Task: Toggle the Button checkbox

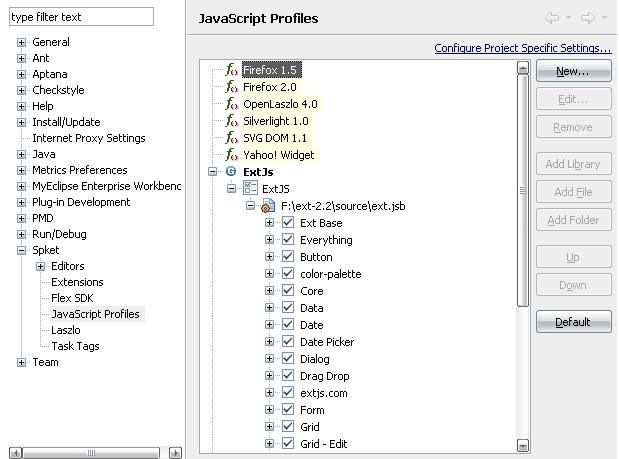Action: coord(288,257)
